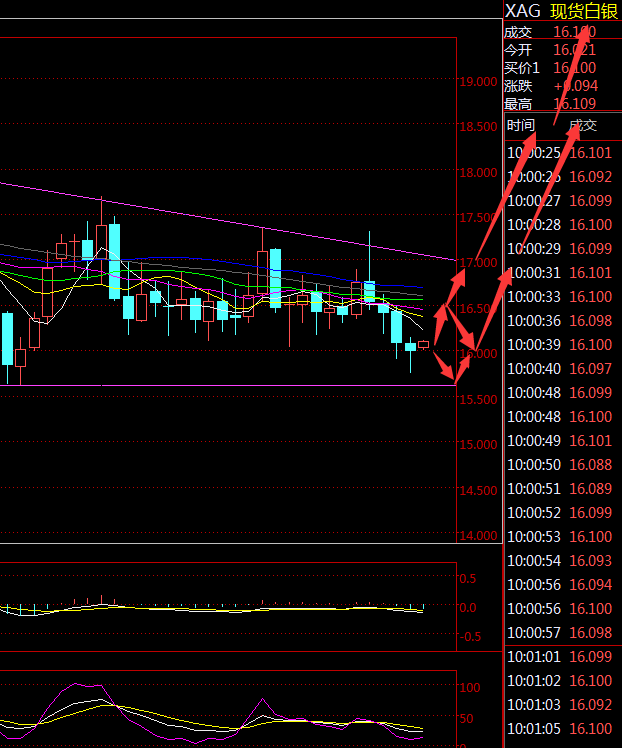Click the 100 level on lower oscillator axis

[x=471, y=688]
